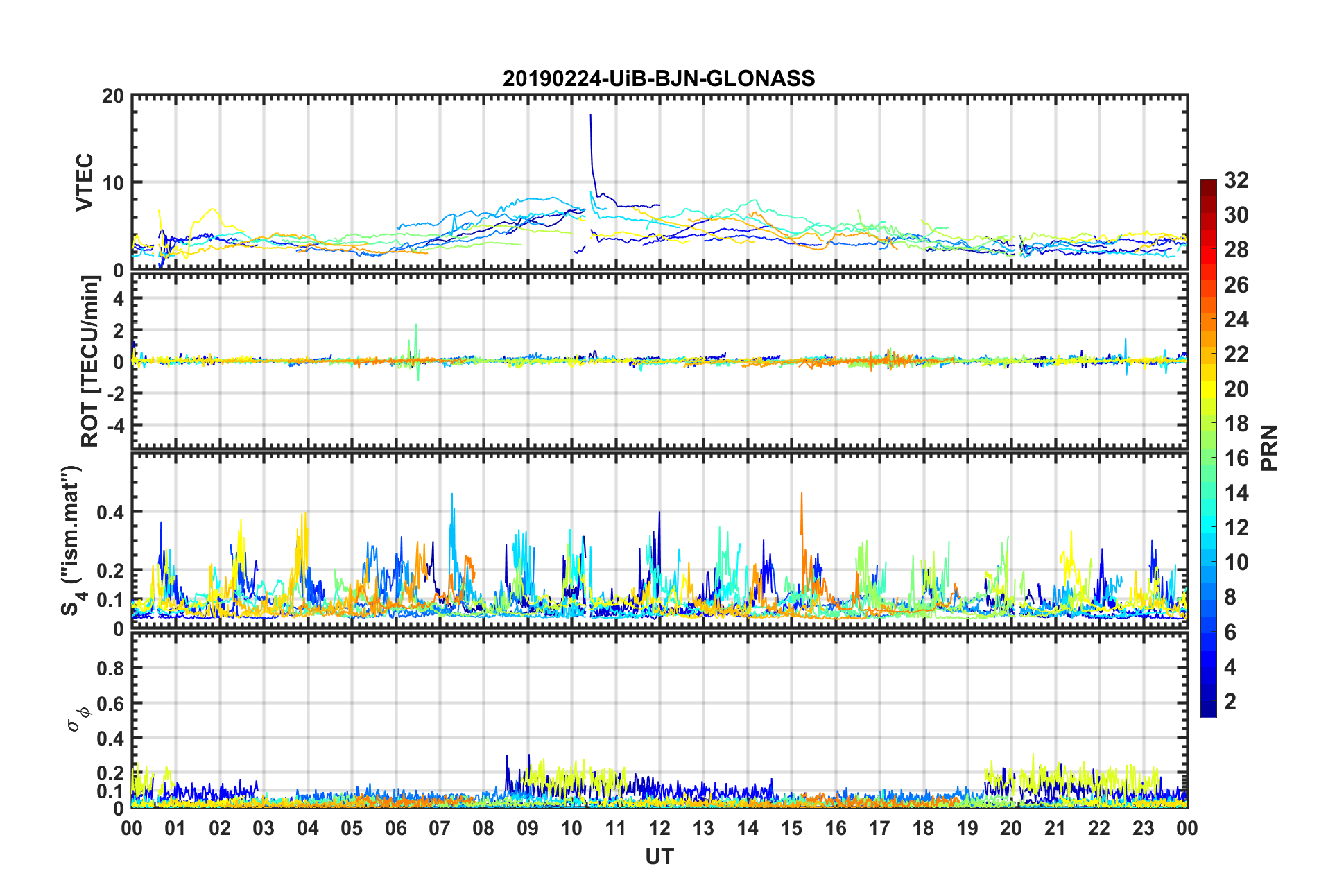Image resolution: width=1319 pixels, height=896 pixels.
Task: Click the "04" hour label on UT axis
Action: pos(308,828)
